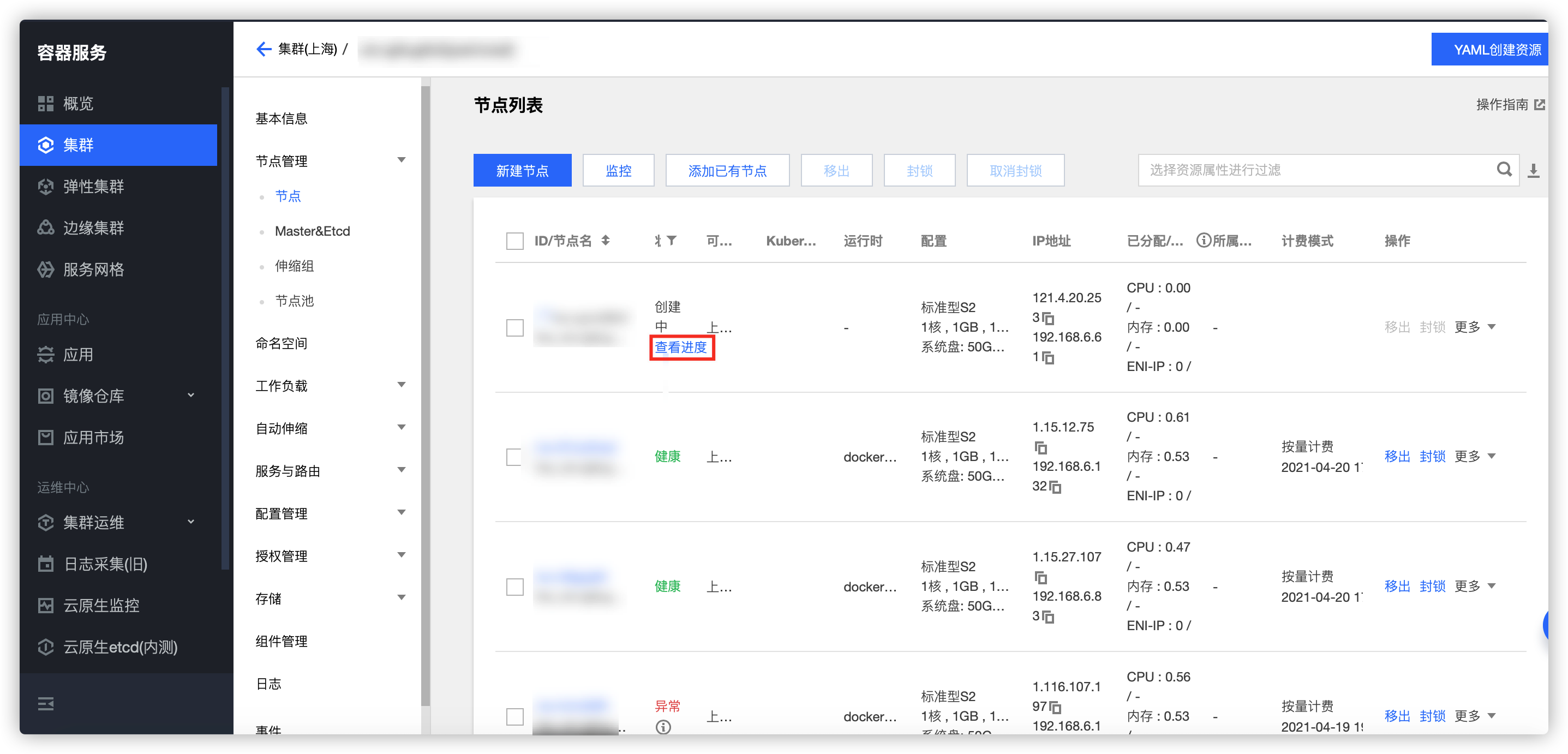Click the 应用 icon in sidebar
Image resolution: width=1568 pixels, height=754 pixels.
(x=46, y=354)
